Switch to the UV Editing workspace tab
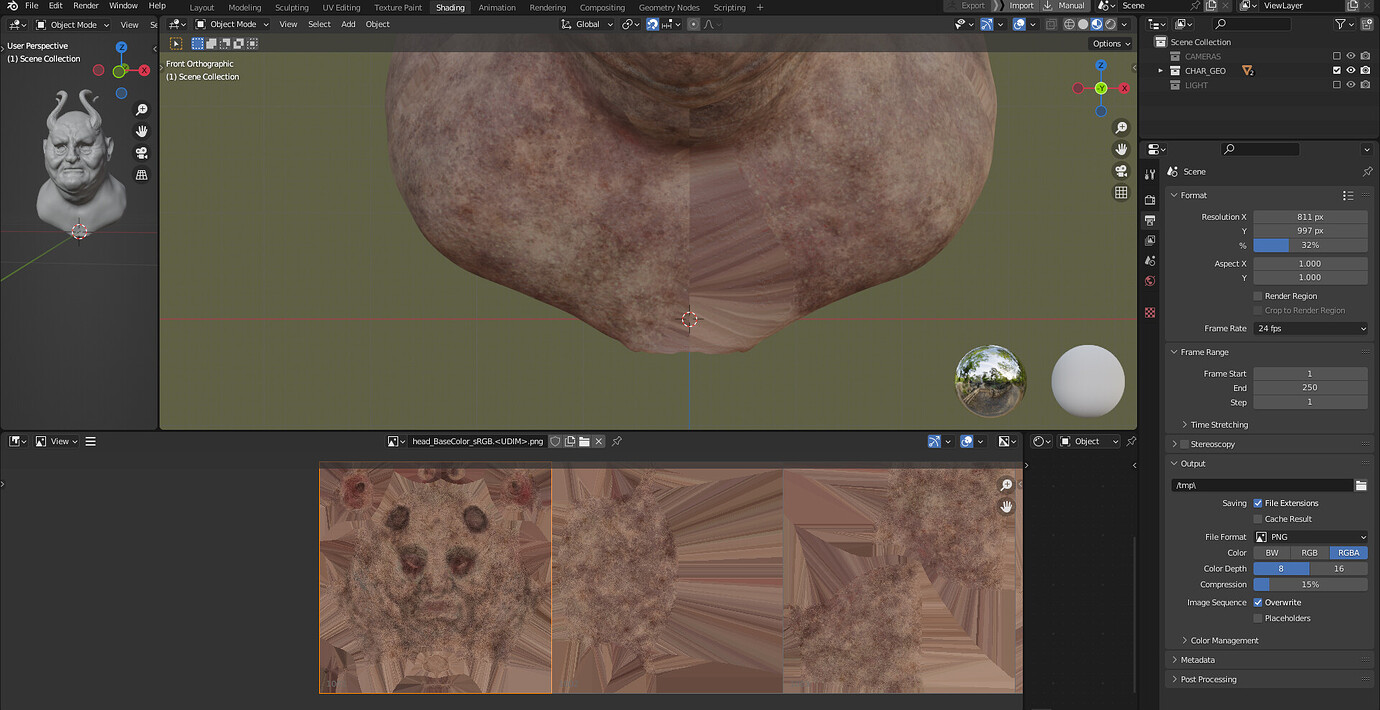1380x710 pixels. click(341, 7)
